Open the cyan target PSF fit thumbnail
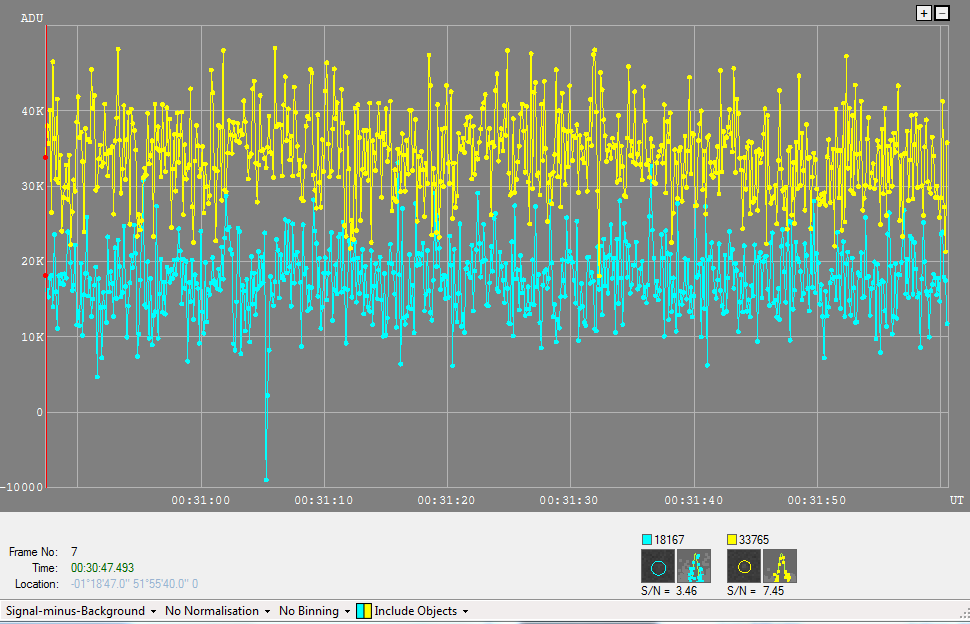Image resolution: width=970 pixels, height=624 pixels. tap(692, 568)
